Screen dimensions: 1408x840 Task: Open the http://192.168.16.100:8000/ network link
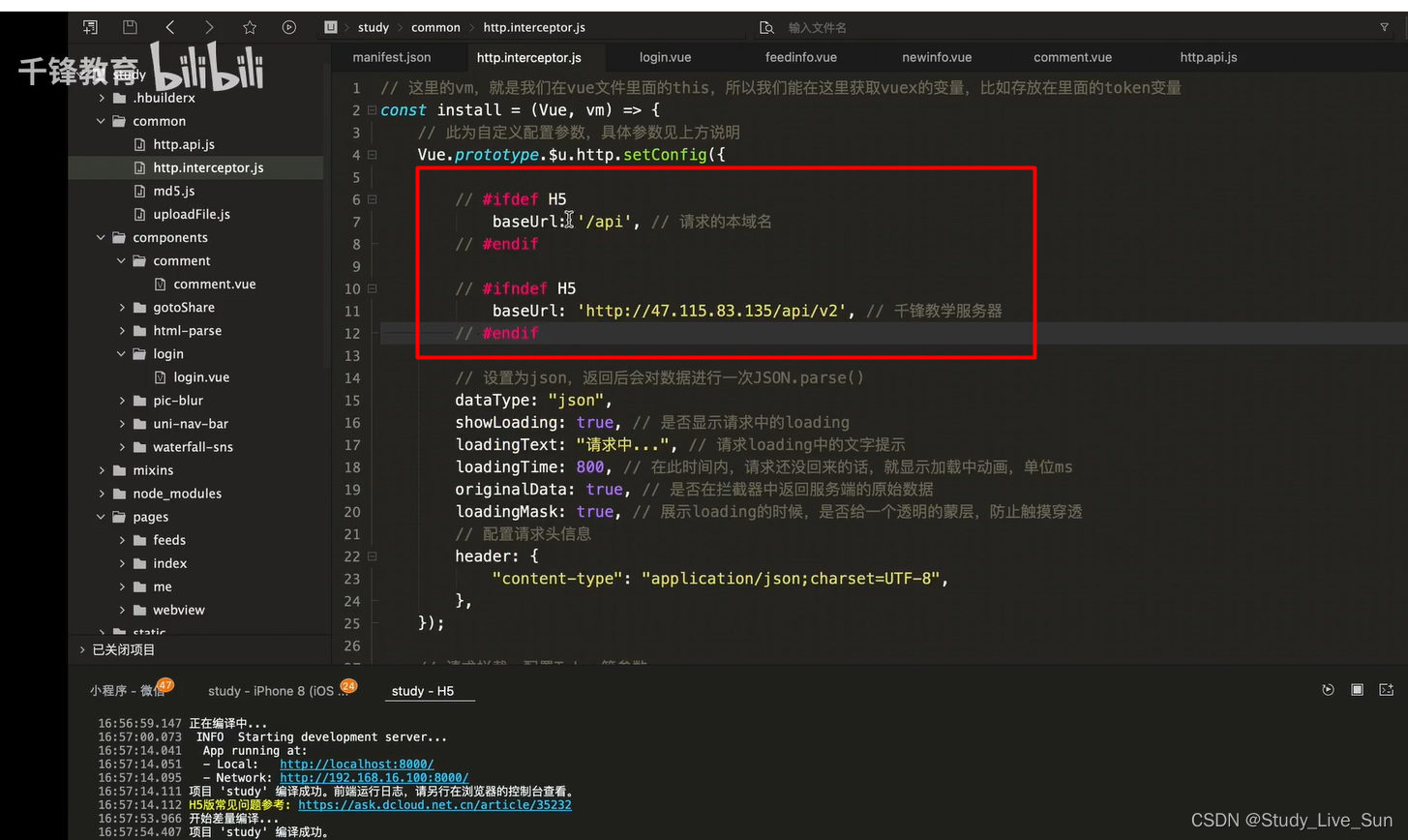(x=374, y=777)
